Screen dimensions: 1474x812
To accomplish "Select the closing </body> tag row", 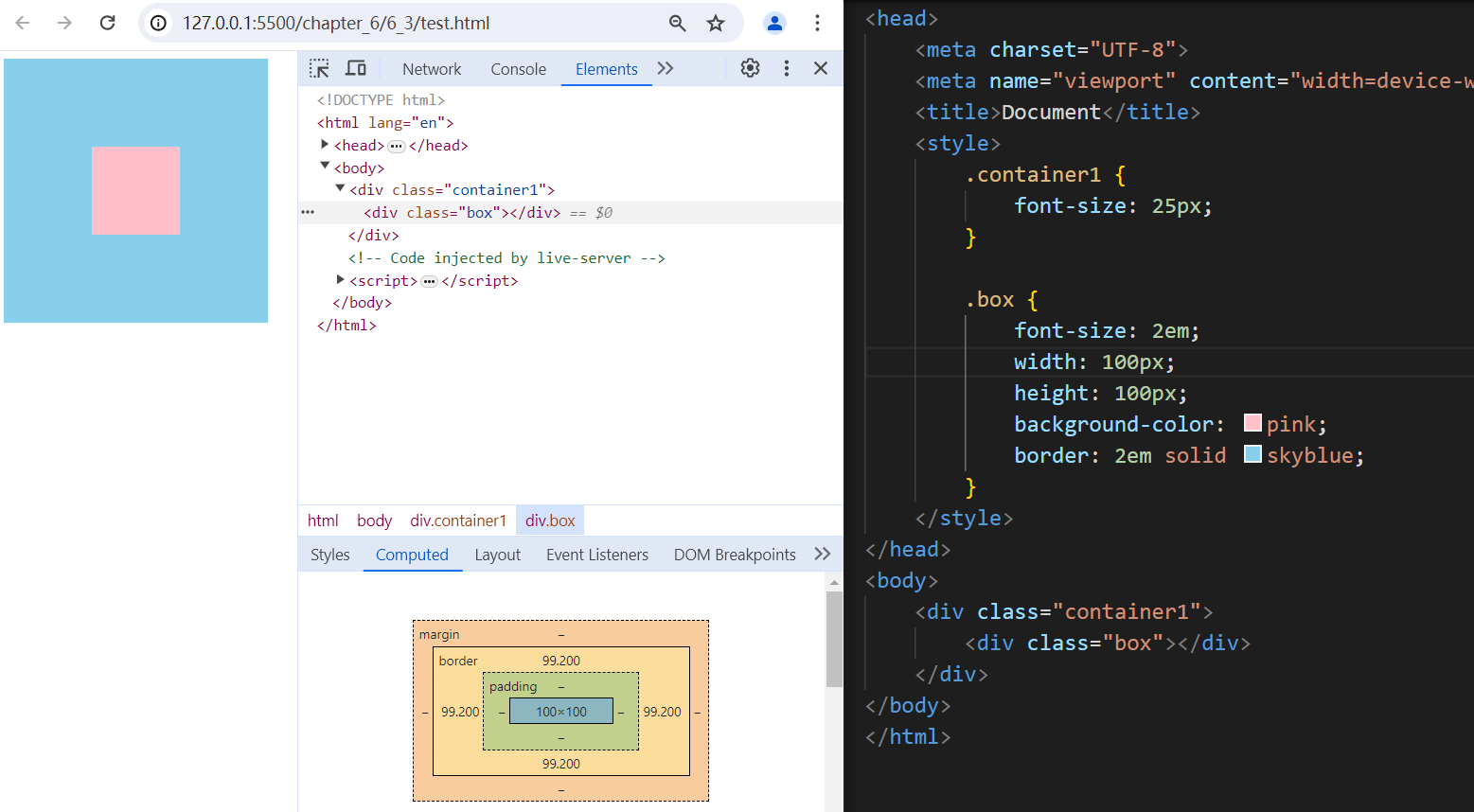I will click(571, 303).
